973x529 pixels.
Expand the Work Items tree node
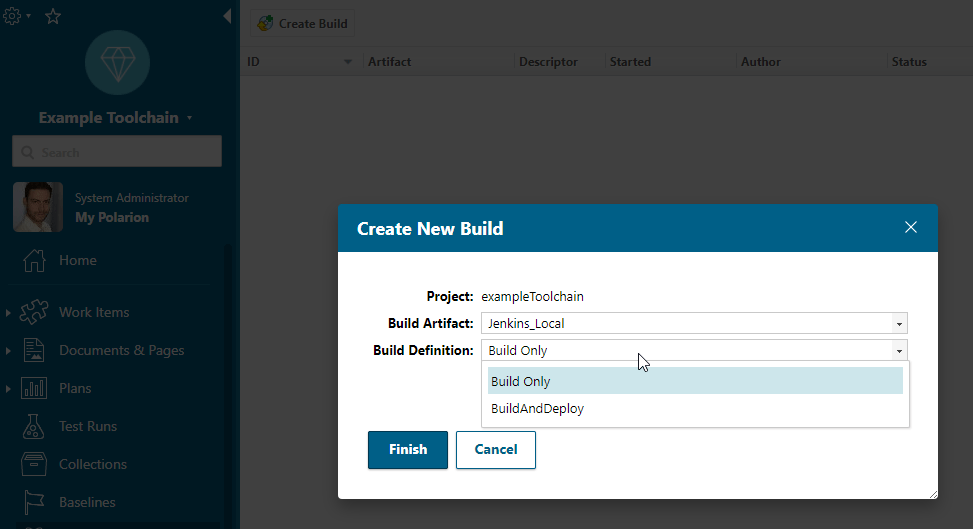(8, 313)
